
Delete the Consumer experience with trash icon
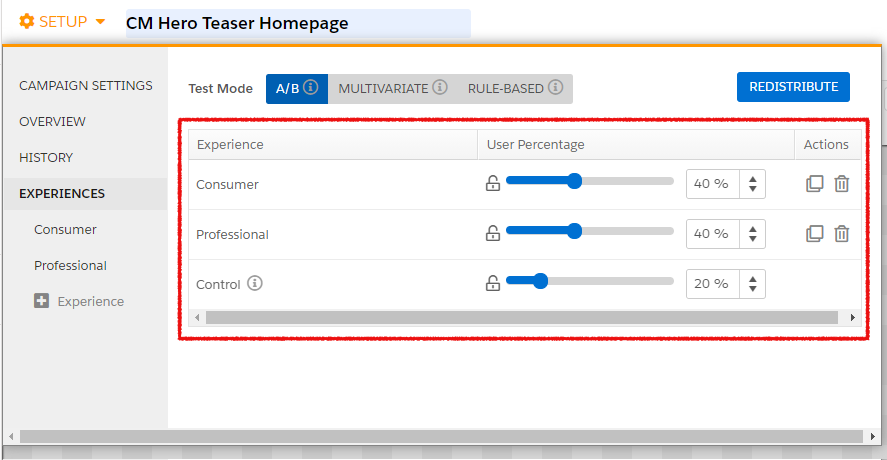(842, 184)
